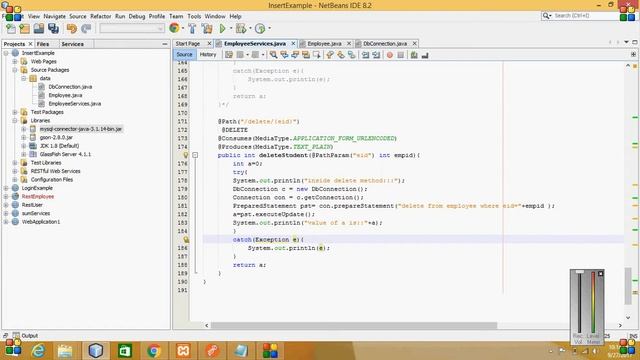Minimize the Projects panel

[x=164, y=44]
